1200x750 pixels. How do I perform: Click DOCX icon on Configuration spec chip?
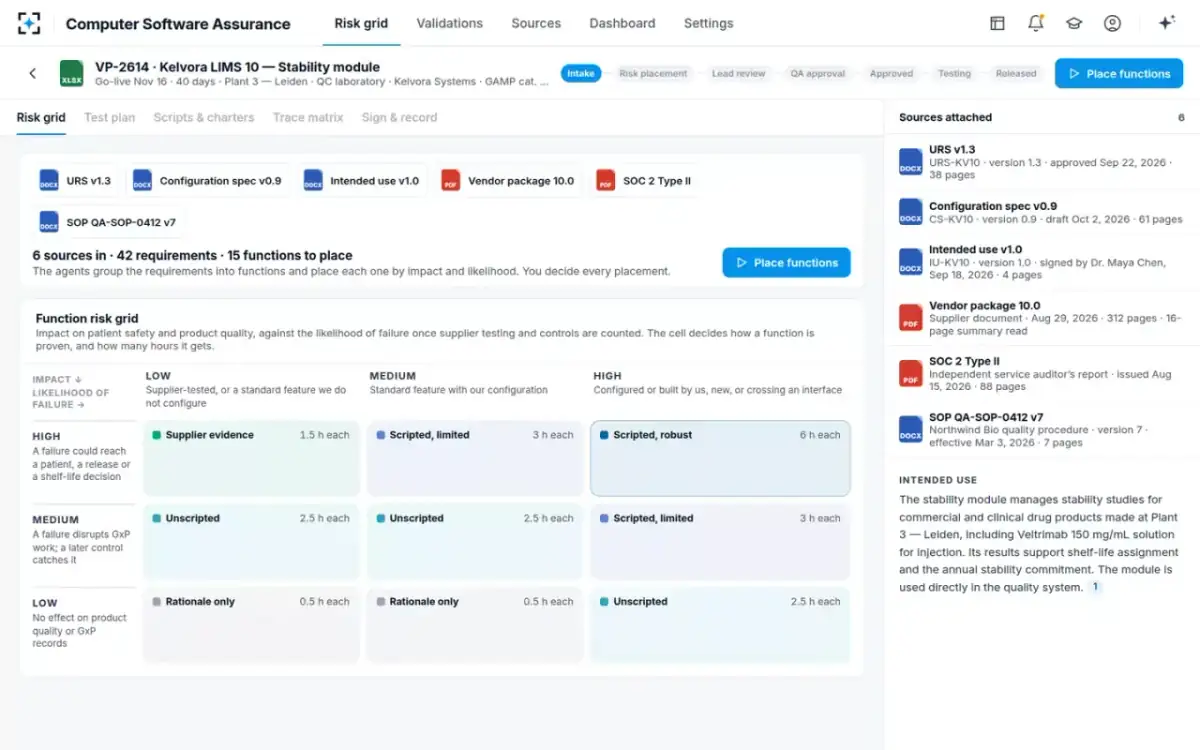click(142, 181)
